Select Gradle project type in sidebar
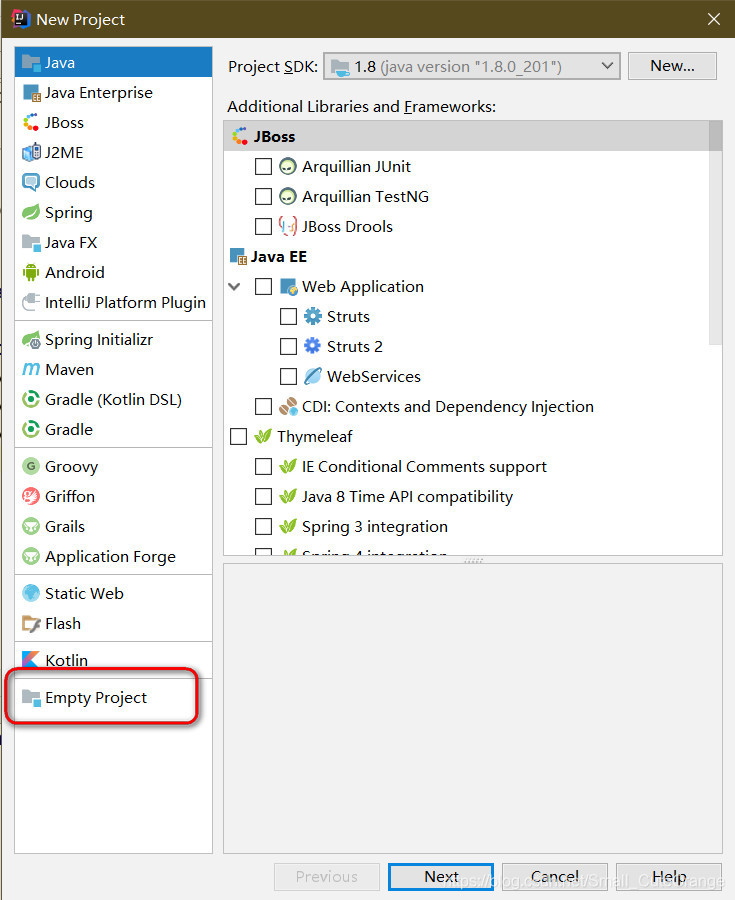Viewport: 735px width, 900px height. [113, 429]
